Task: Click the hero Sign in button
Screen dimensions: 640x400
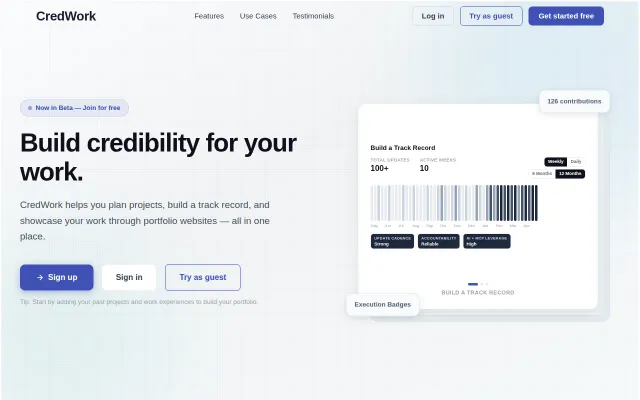Action: (x=129, y=277)
